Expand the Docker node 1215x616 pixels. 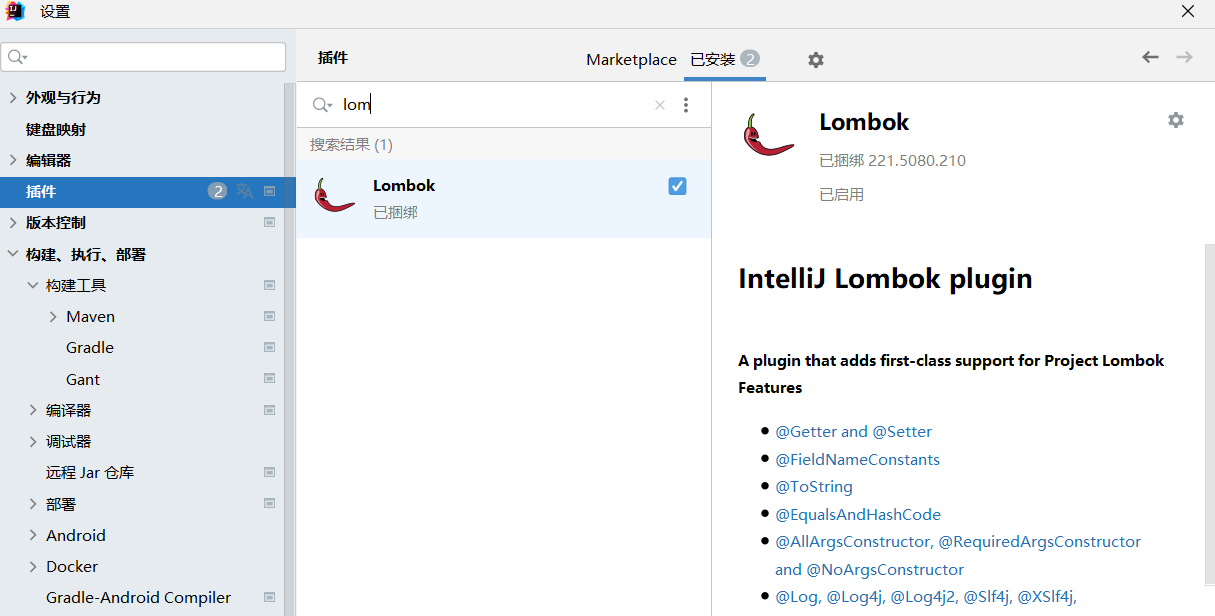pyautogui.click(x=33, y=566)
